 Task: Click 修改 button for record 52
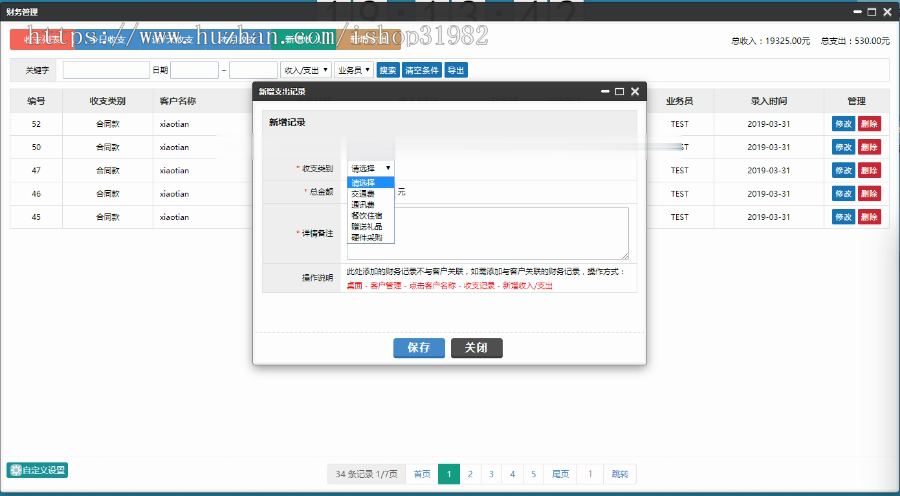point(842,124)
